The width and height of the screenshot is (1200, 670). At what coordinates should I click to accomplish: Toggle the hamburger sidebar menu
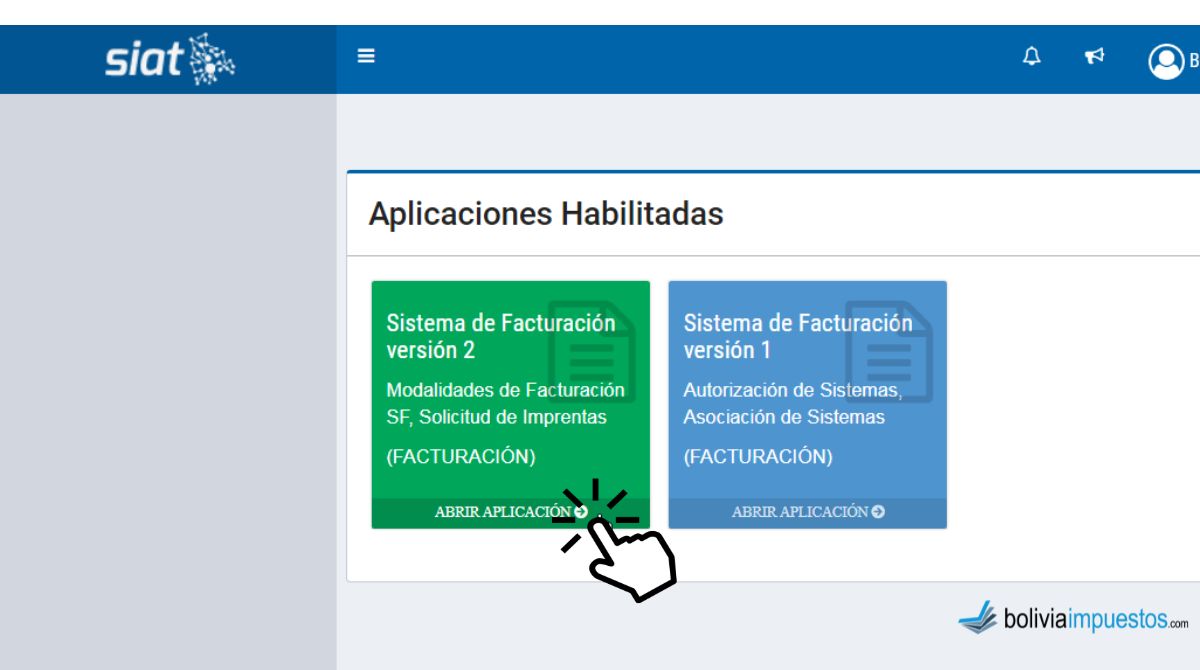(x=367, y=58)
